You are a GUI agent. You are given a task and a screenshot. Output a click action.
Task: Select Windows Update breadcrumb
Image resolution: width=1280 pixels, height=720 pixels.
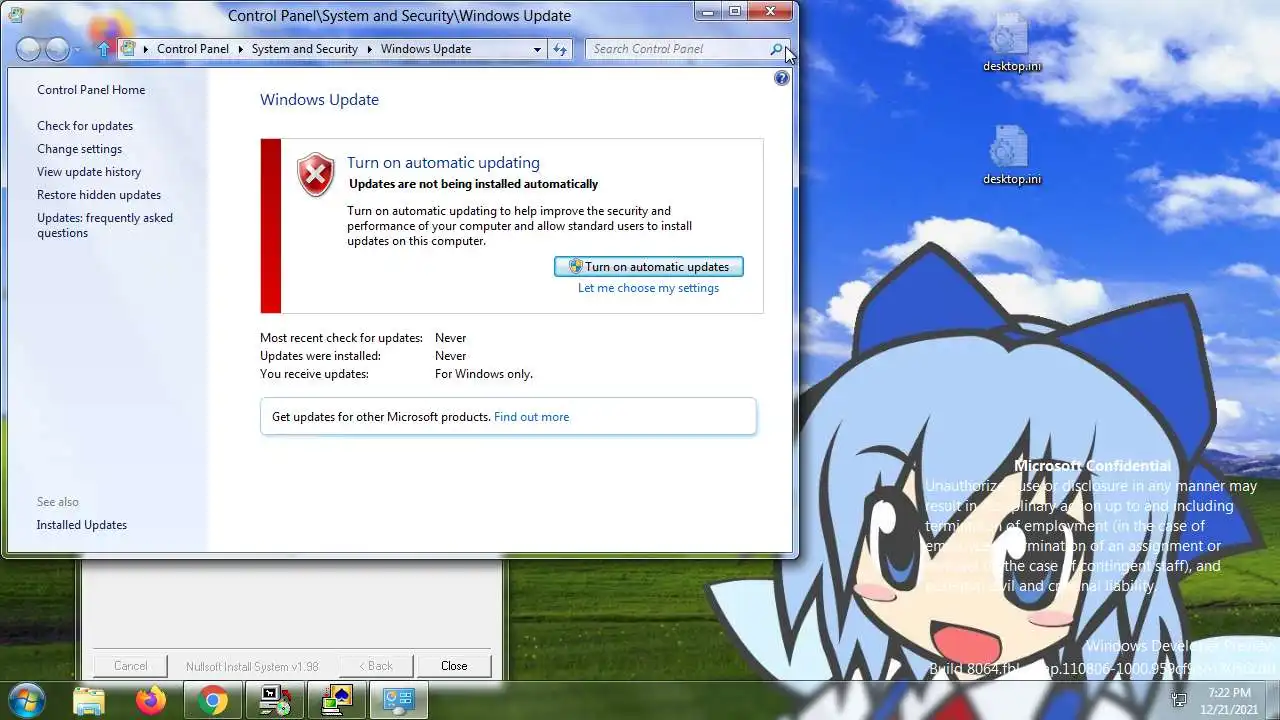(x=426, y=49)
